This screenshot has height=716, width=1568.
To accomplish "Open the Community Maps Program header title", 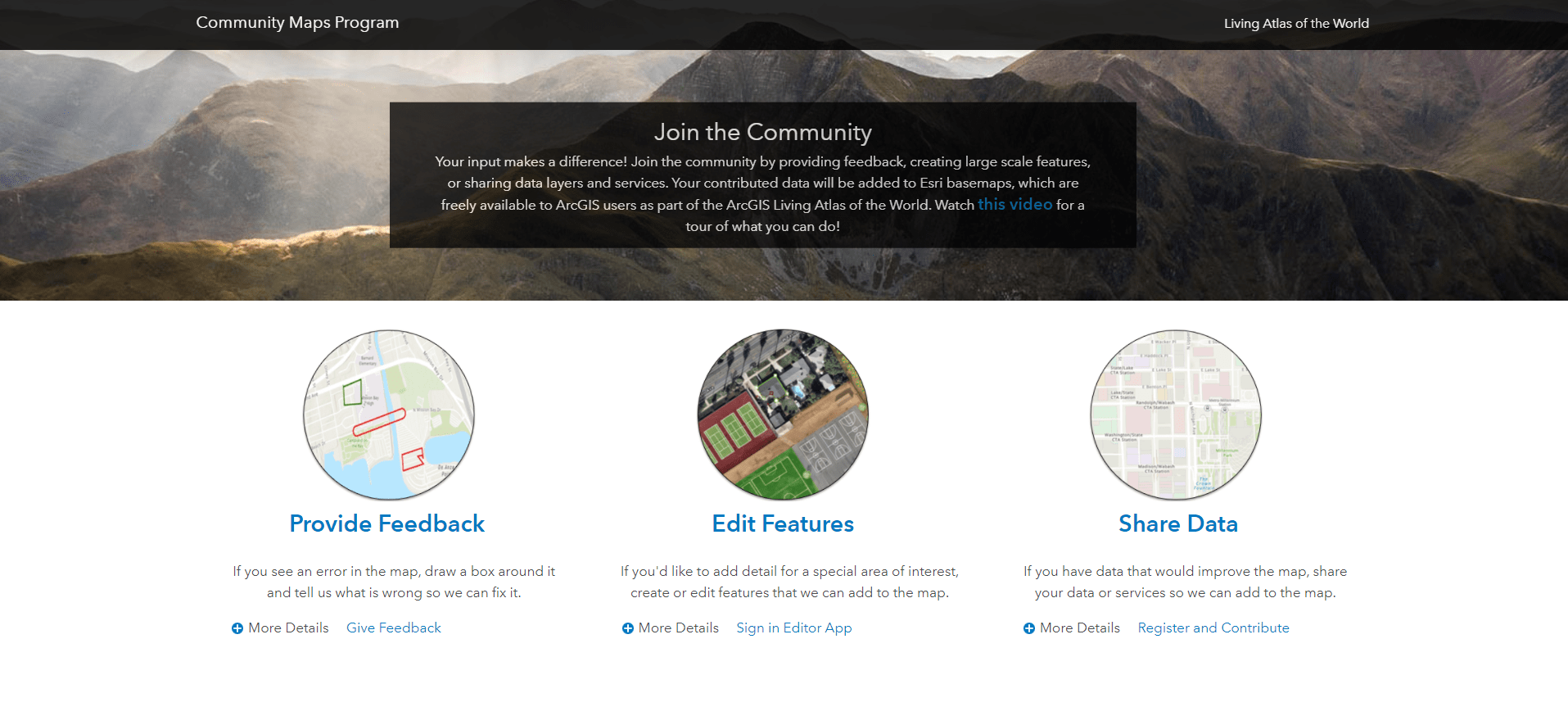I will point(297,23).
